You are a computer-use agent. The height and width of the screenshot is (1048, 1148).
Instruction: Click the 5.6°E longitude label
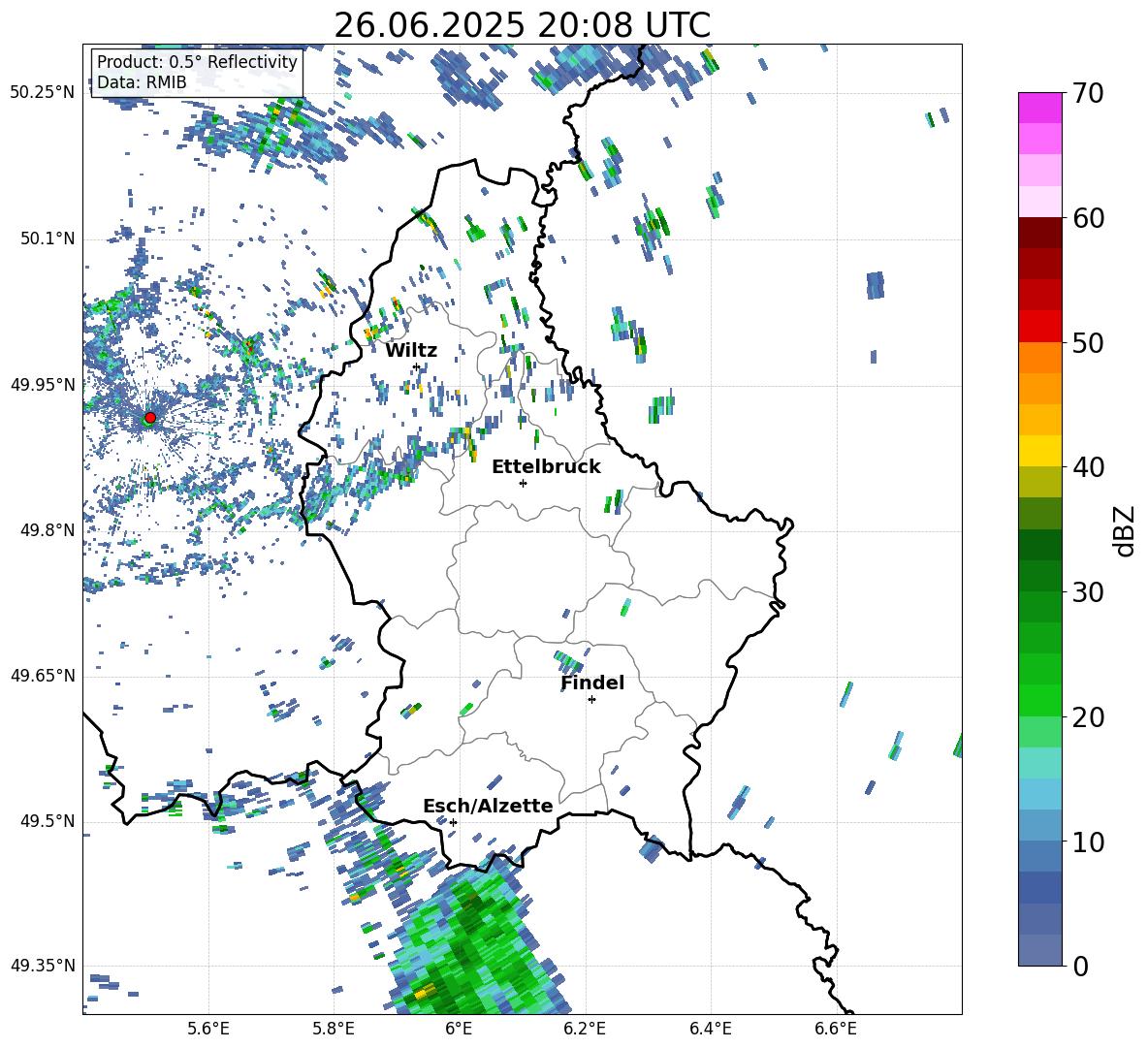(x=207, y=1029)
